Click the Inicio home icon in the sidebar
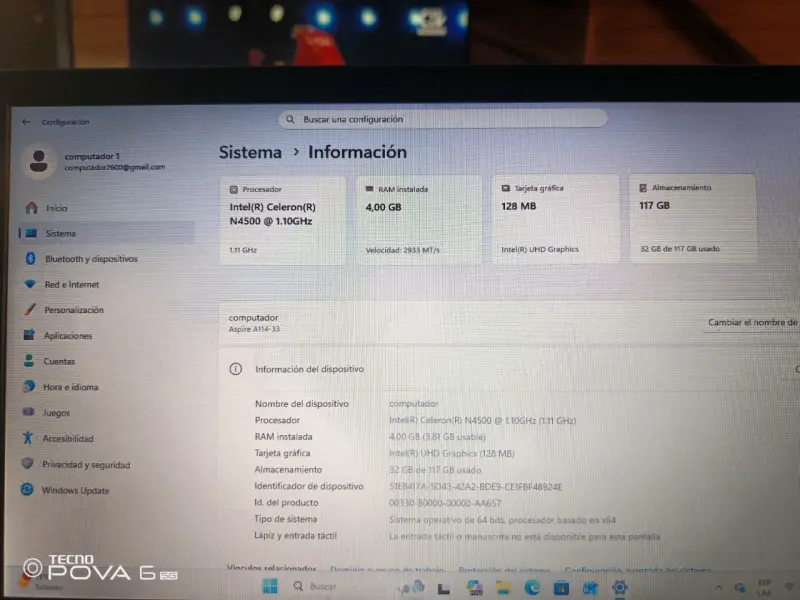The width and height of the screenshot is (800, 600). (32, 208)
